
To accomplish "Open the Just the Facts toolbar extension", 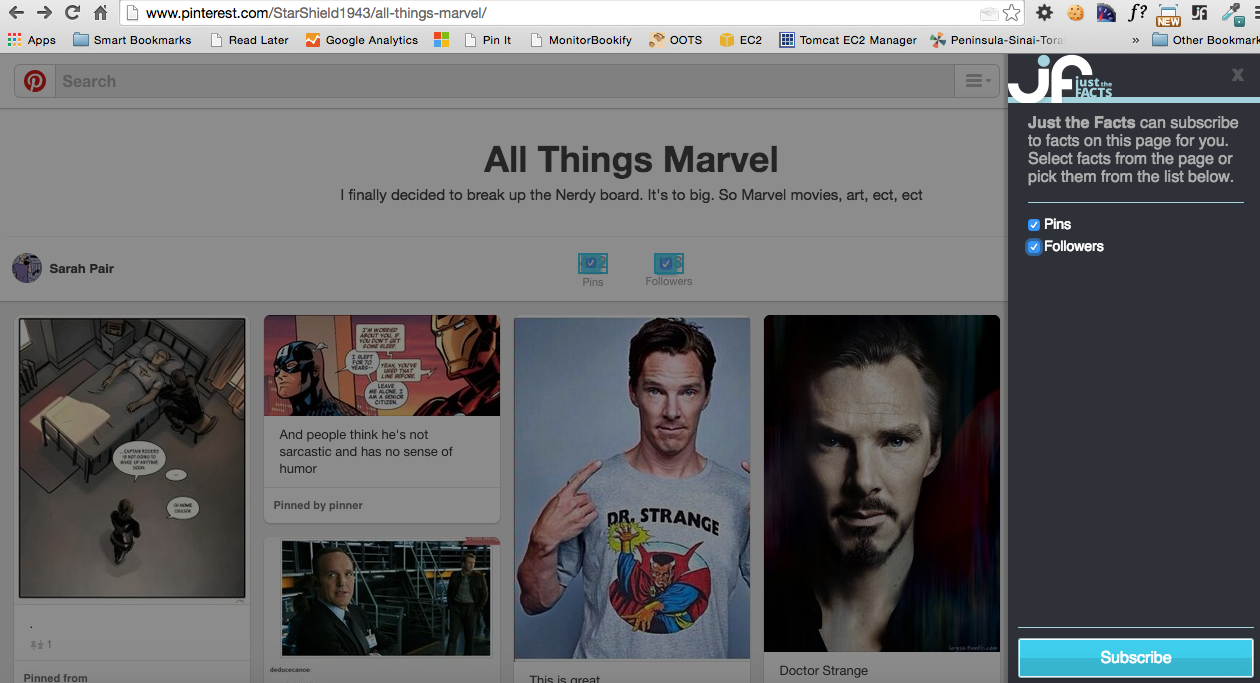I will [1200, 13].
